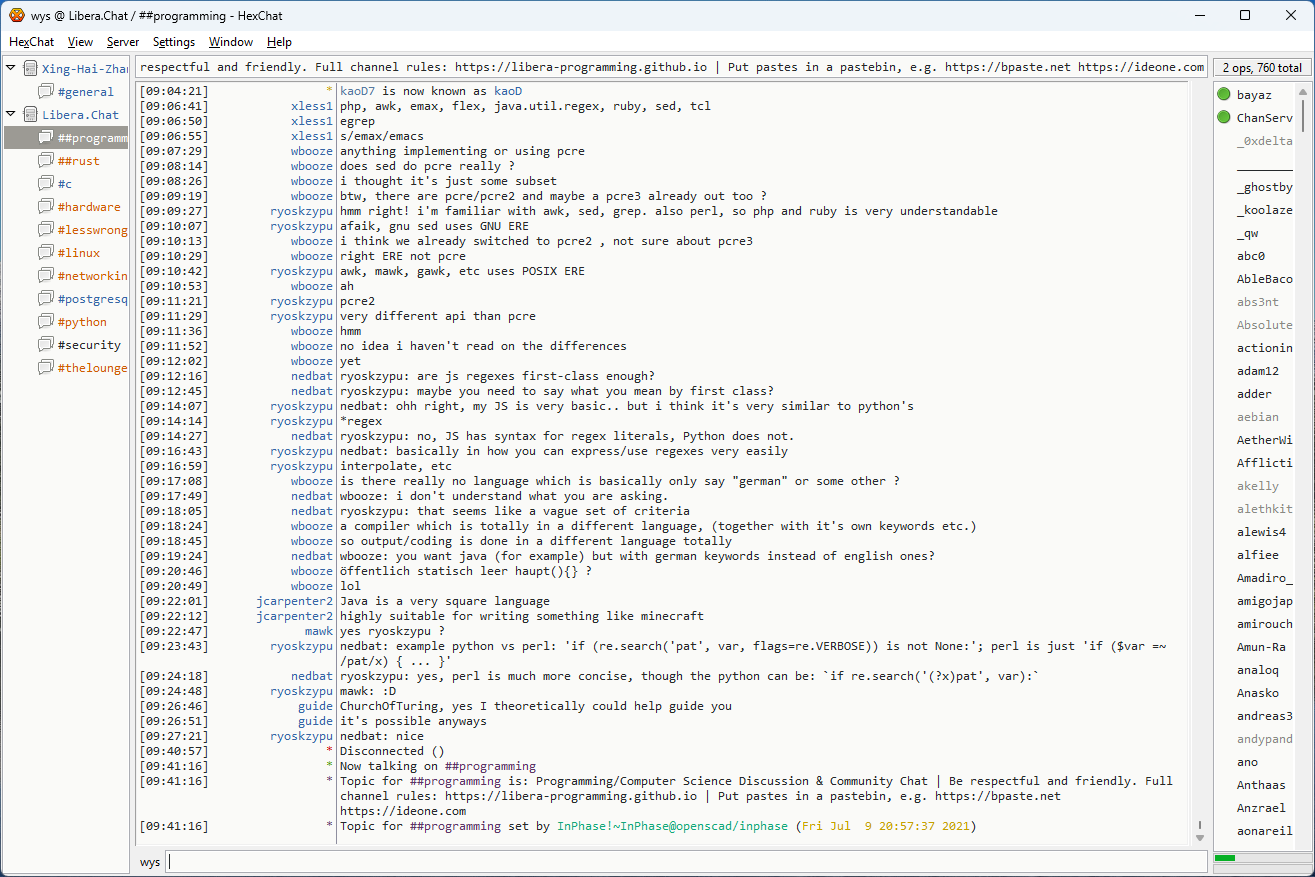Click bayaz's green operator status icon

click(x=1223, y=95)
